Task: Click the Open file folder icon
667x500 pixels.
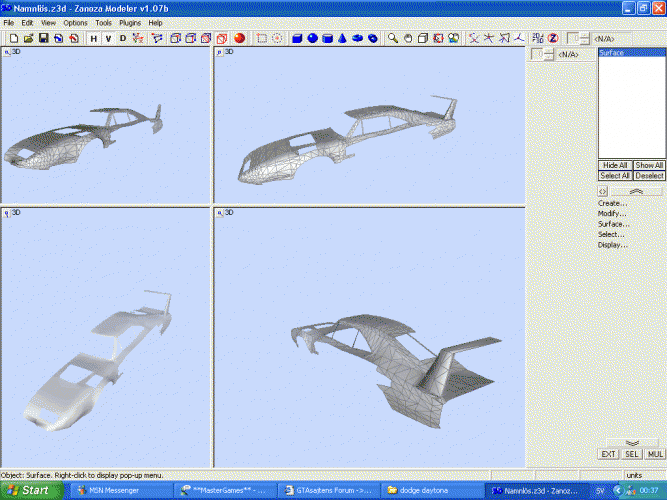Action: (28, 38)
